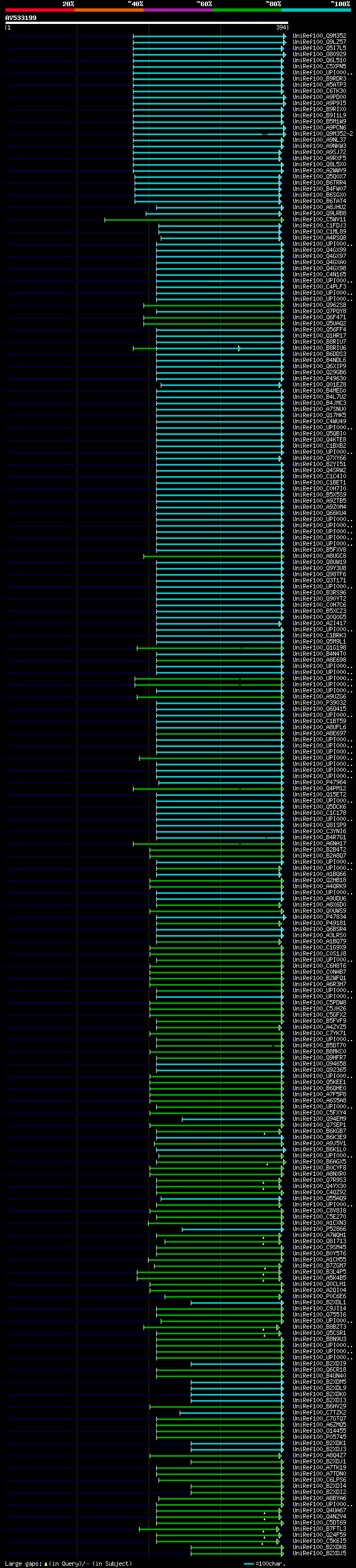Select hit label UniRef100_A8JHU2
This screenshot has width=356, height=1568.
pyautogui.click(x=319, y=207)
